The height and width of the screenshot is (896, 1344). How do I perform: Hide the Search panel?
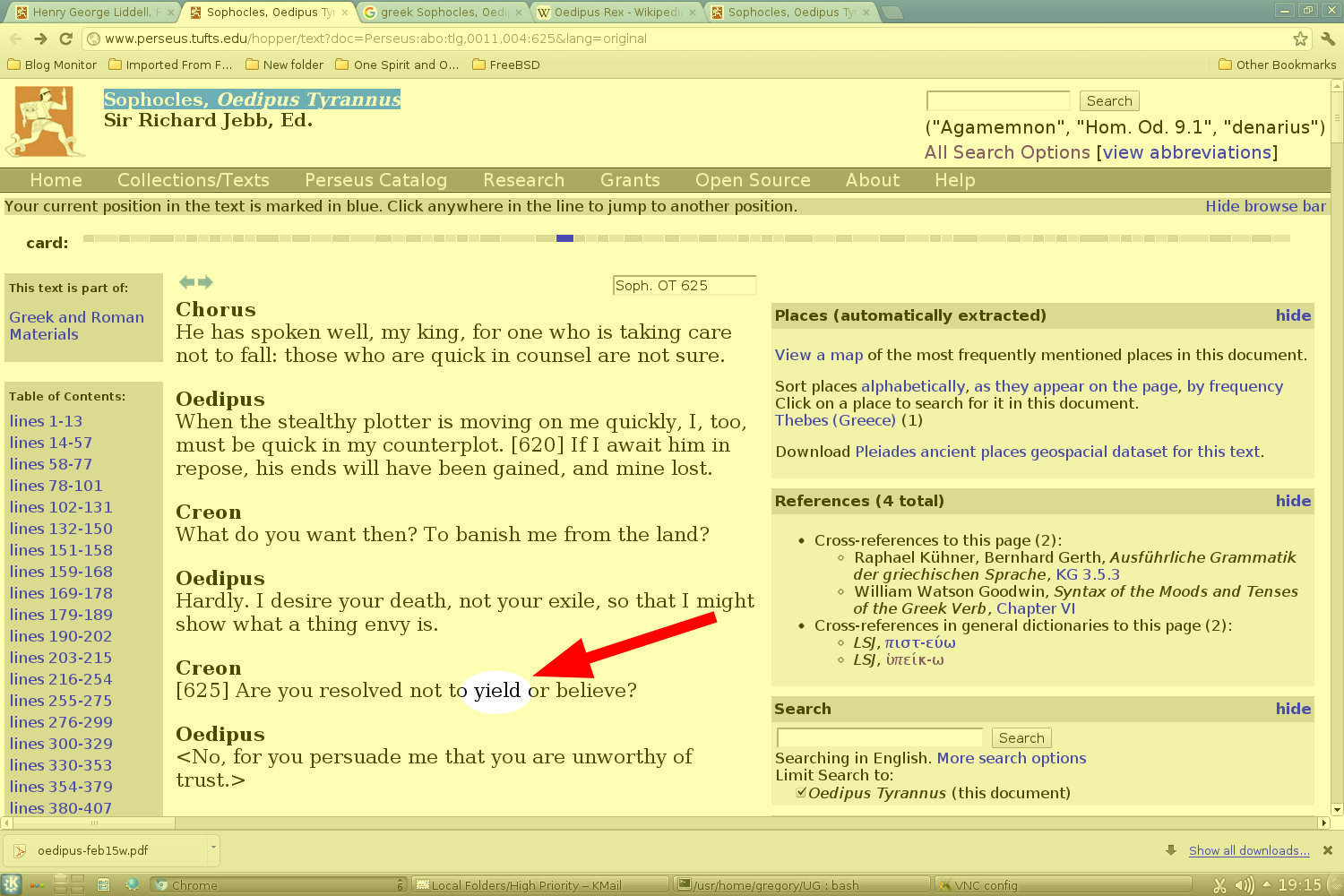1293,709
